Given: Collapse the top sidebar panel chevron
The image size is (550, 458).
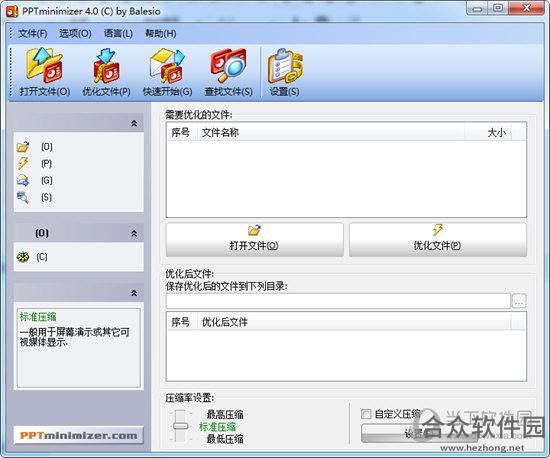Looking at the screenshot, I should 134,123.
